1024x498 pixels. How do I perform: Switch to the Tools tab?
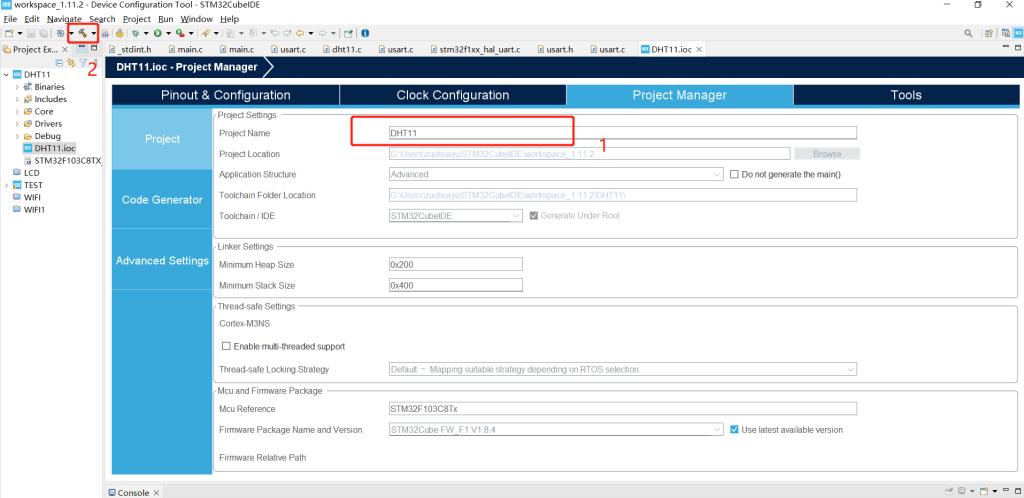pos(906,95)
